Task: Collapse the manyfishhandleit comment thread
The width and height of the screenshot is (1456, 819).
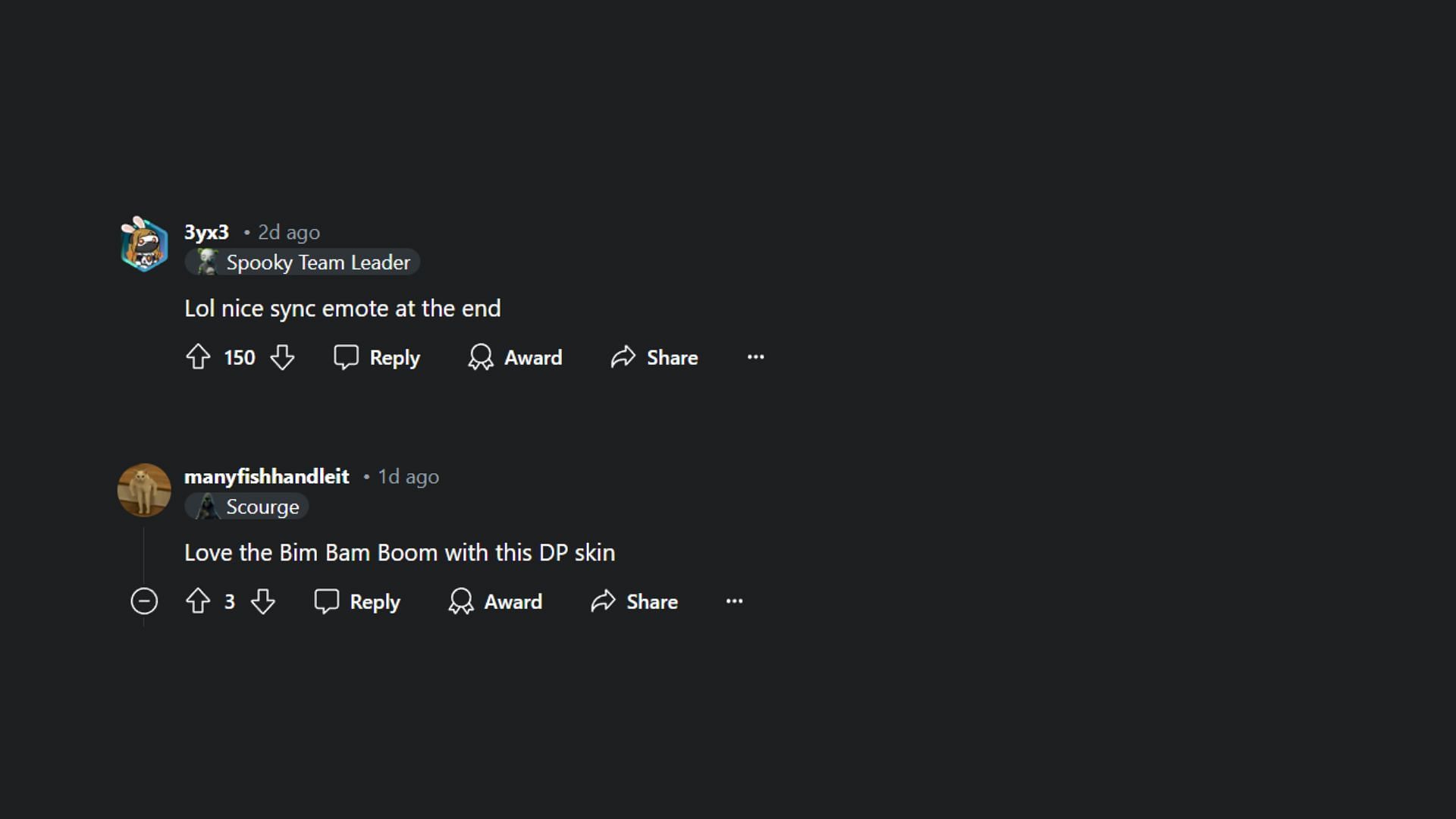Action: 143,601
